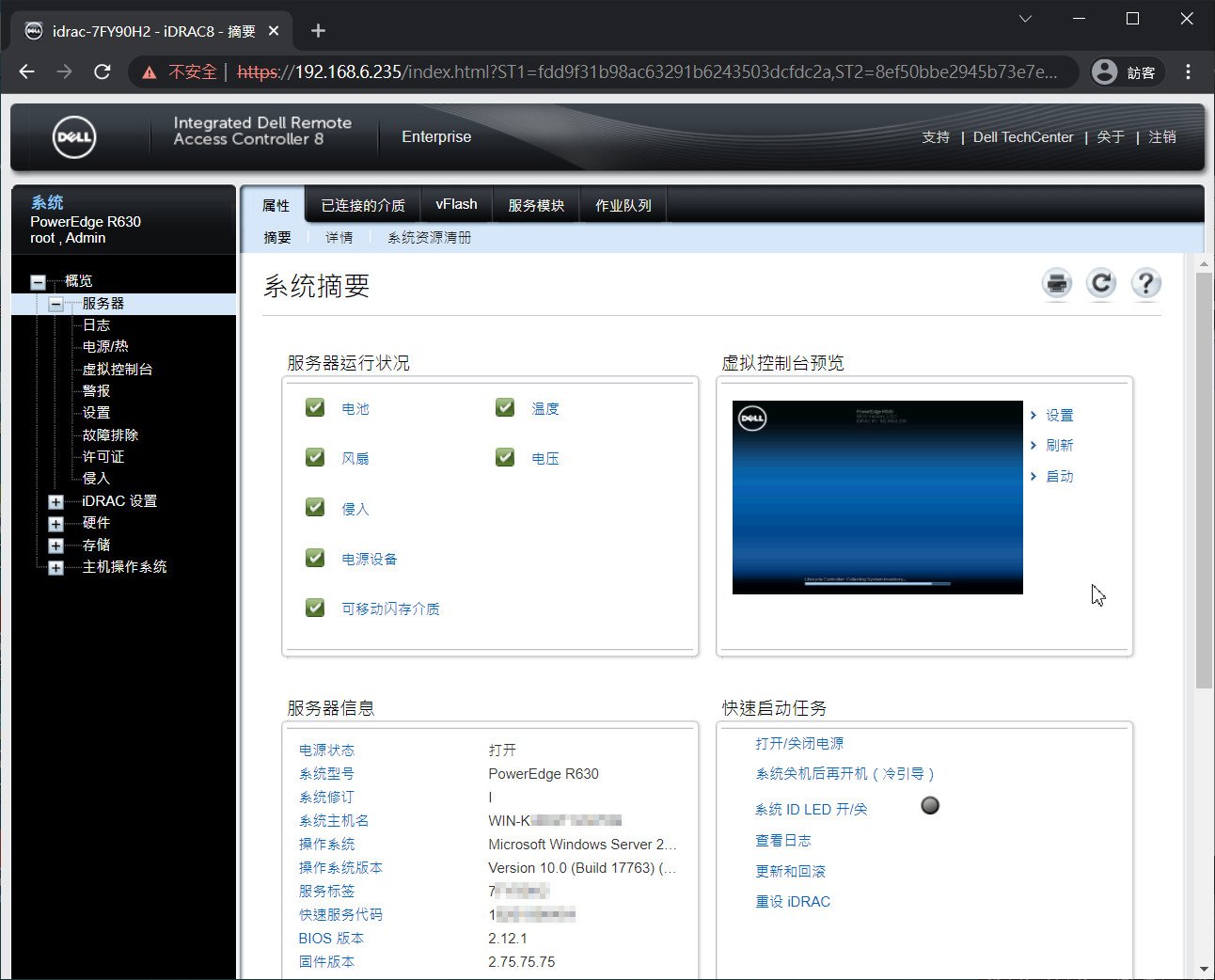Screen dimensions: 1215x980
Task: Click the forward navigation arrow
Action: pos(64,71)
